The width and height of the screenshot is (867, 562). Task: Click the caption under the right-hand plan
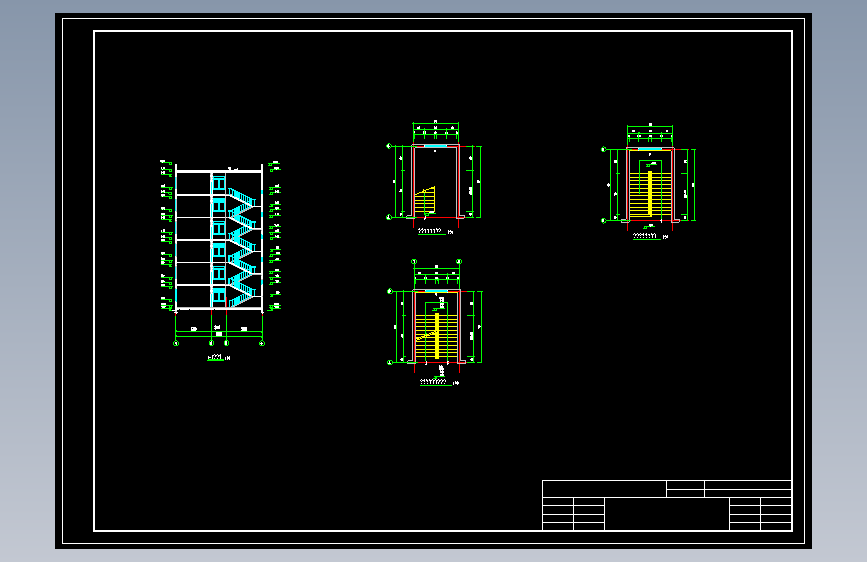[650, 236]
